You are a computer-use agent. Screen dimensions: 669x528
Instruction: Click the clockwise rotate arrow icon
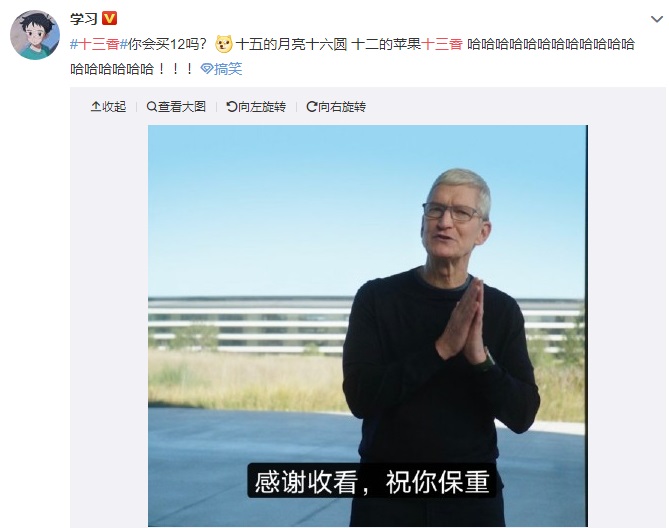pos(312,107)
